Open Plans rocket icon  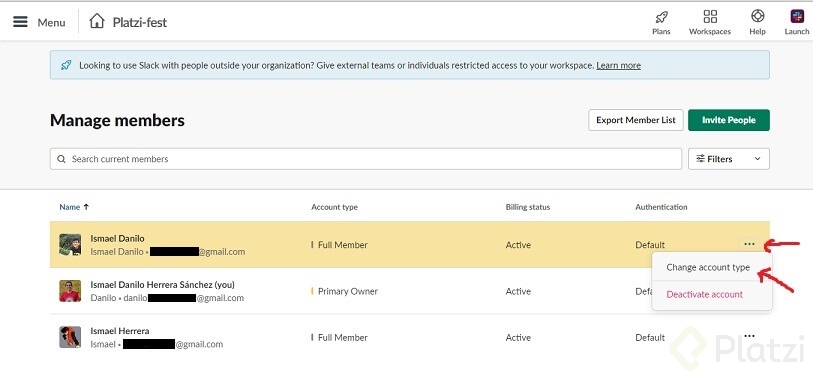(x=661, y=17)
